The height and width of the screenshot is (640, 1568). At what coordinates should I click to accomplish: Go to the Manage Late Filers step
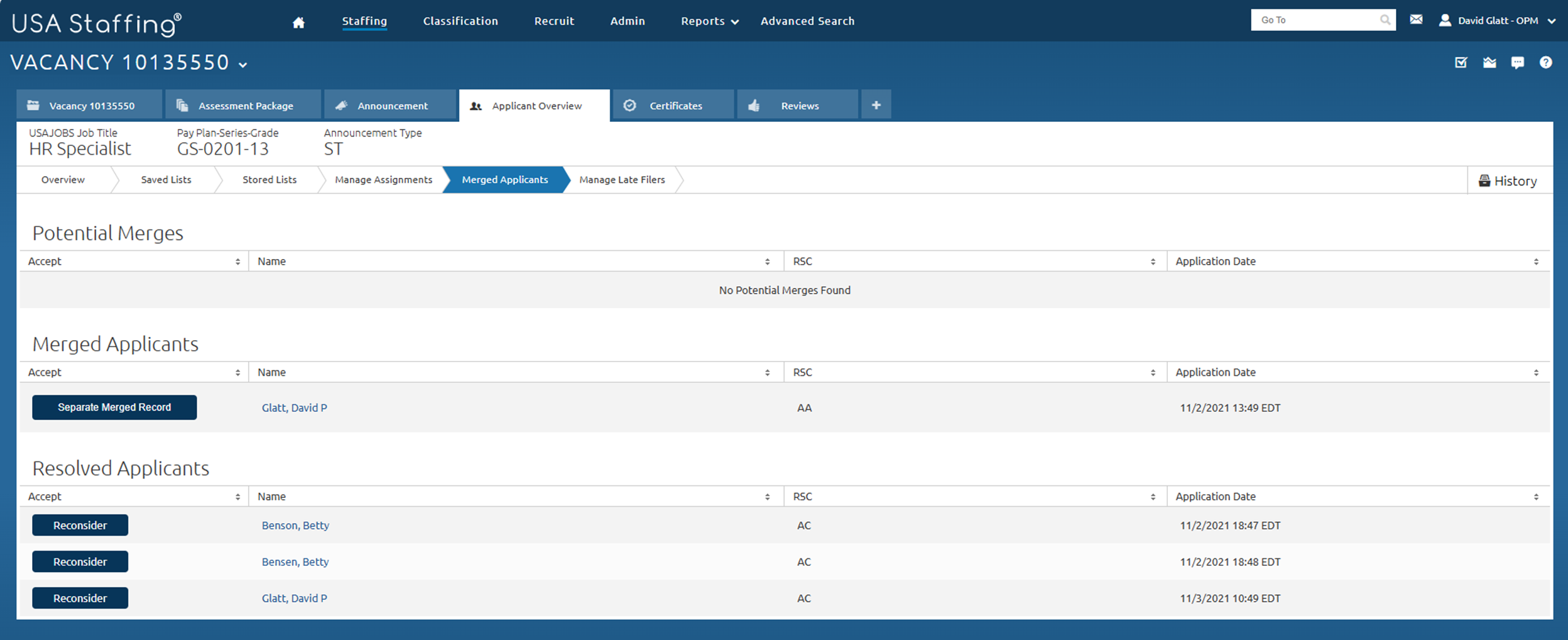[622, 180]
